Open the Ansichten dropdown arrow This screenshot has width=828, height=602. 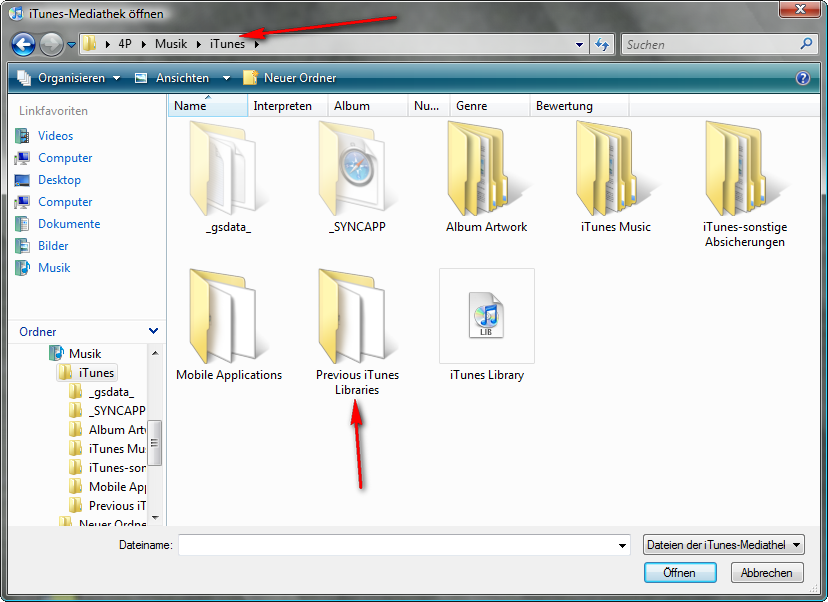pyautogui.click(x=227, y=78)
